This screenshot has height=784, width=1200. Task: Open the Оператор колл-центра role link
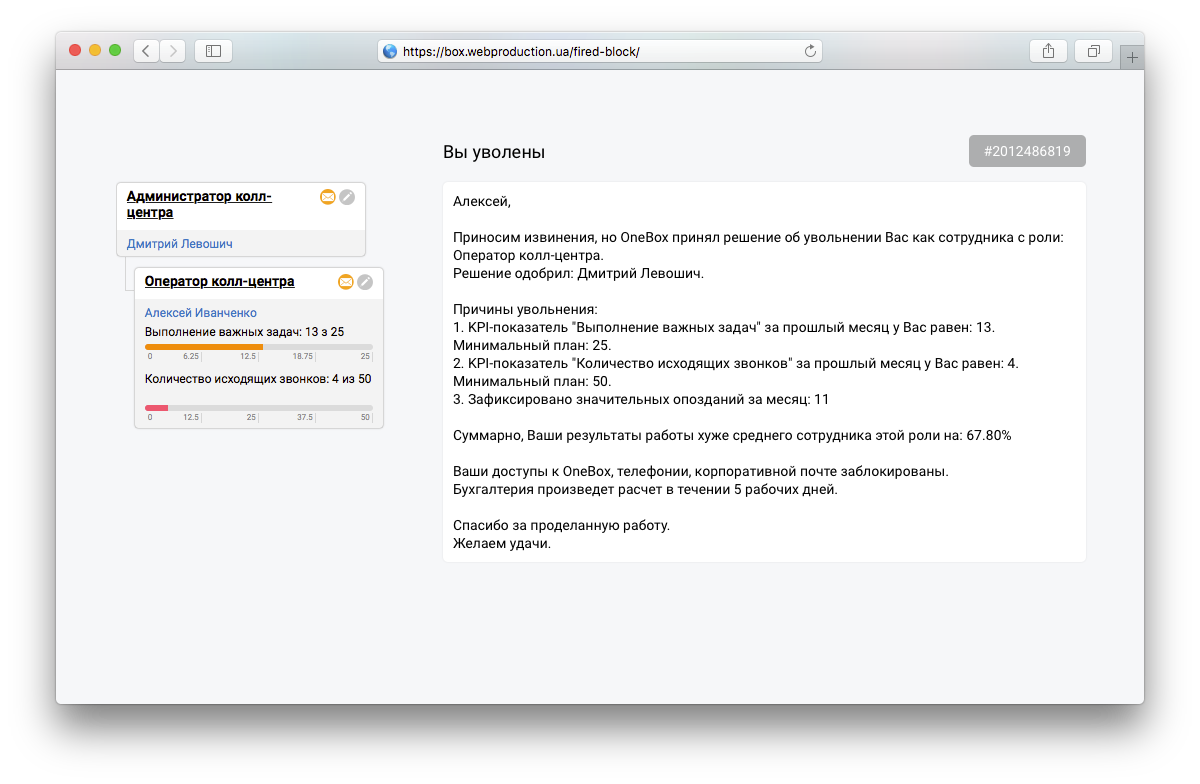click(219, 282)
